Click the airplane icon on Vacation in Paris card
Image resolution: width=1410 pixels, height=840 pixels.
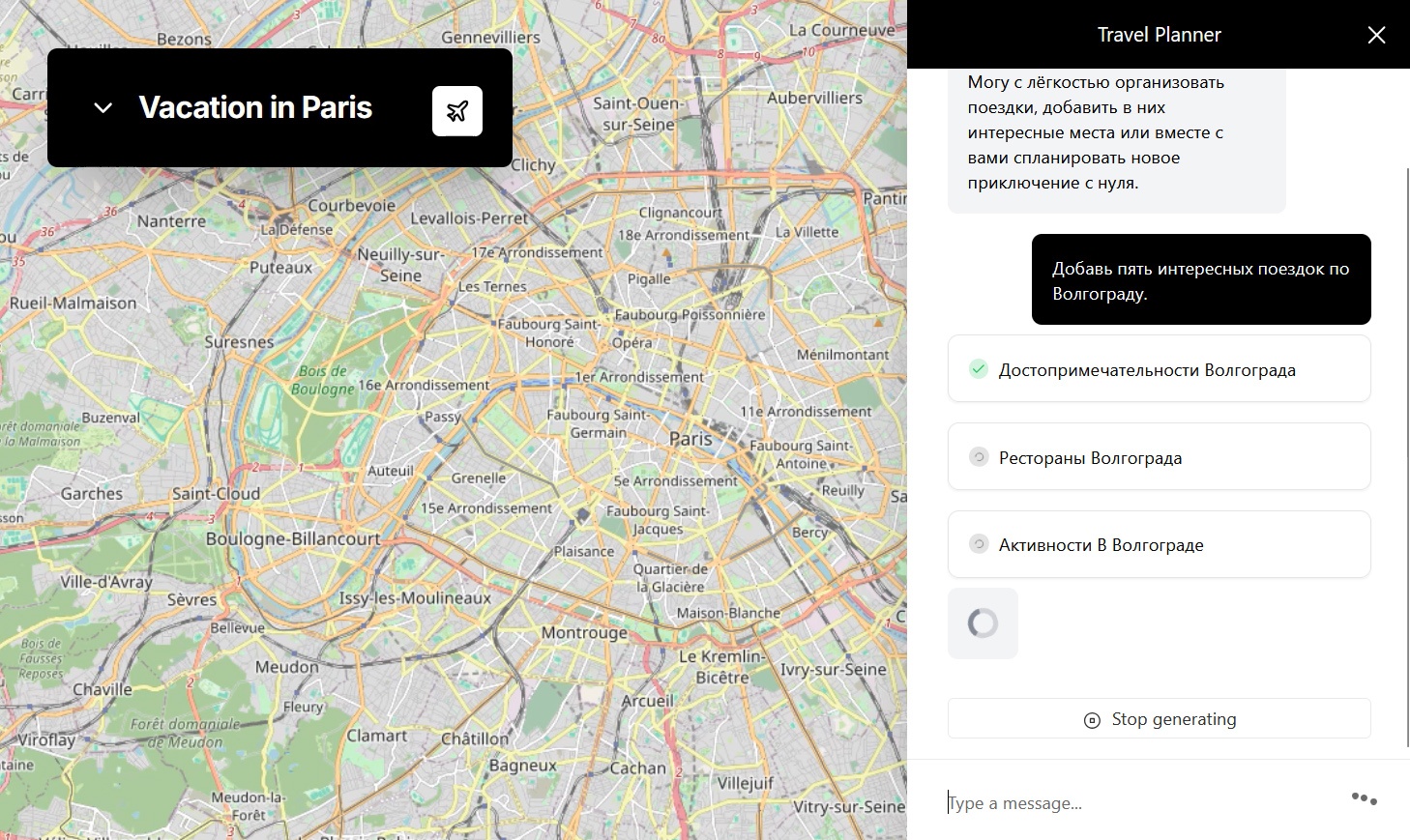(458, 109)
